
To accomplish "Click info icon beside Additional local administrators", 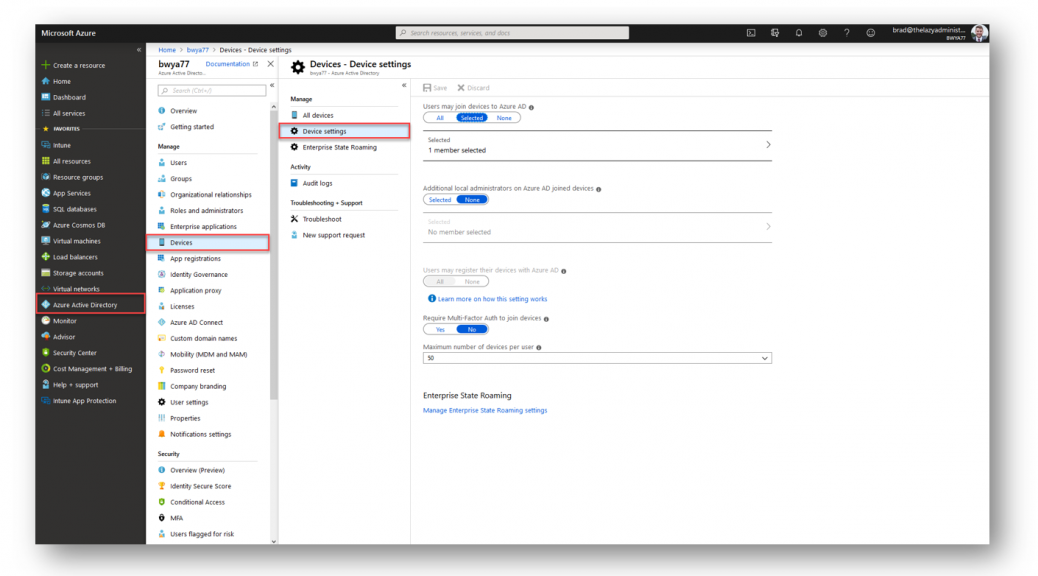I will pos(598,189).
